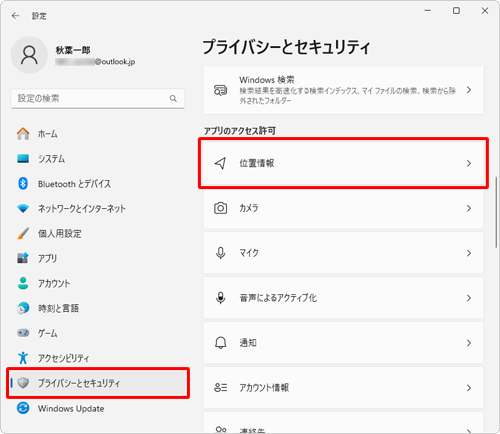Select ネットワークとインターネット in sidebar
Image resolution: width=500 pixels, height=434 pixels.
pos(98,209)
